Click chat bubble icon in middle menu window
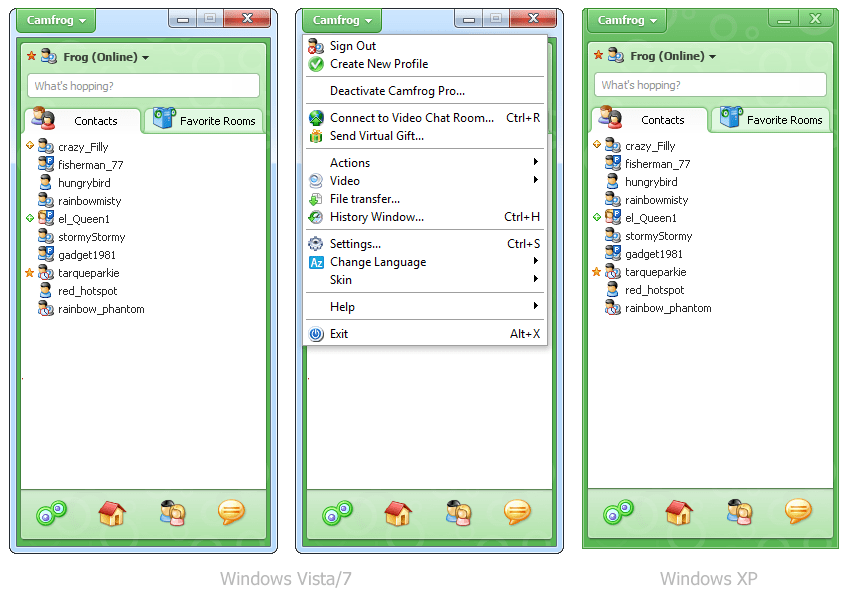This screenshot has width=850, height=600. point(518,512)
